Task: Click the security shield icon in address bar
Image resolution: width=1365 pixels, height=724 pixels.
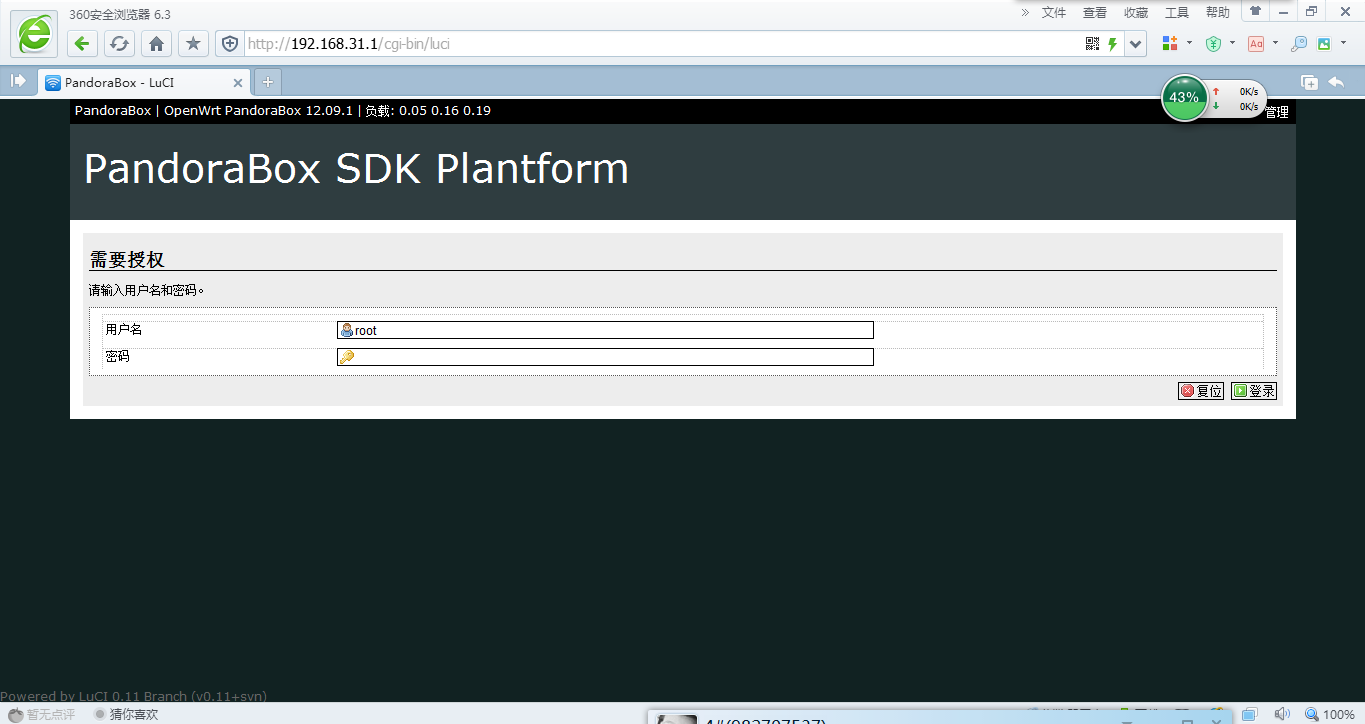Action: tap(230, 44)
